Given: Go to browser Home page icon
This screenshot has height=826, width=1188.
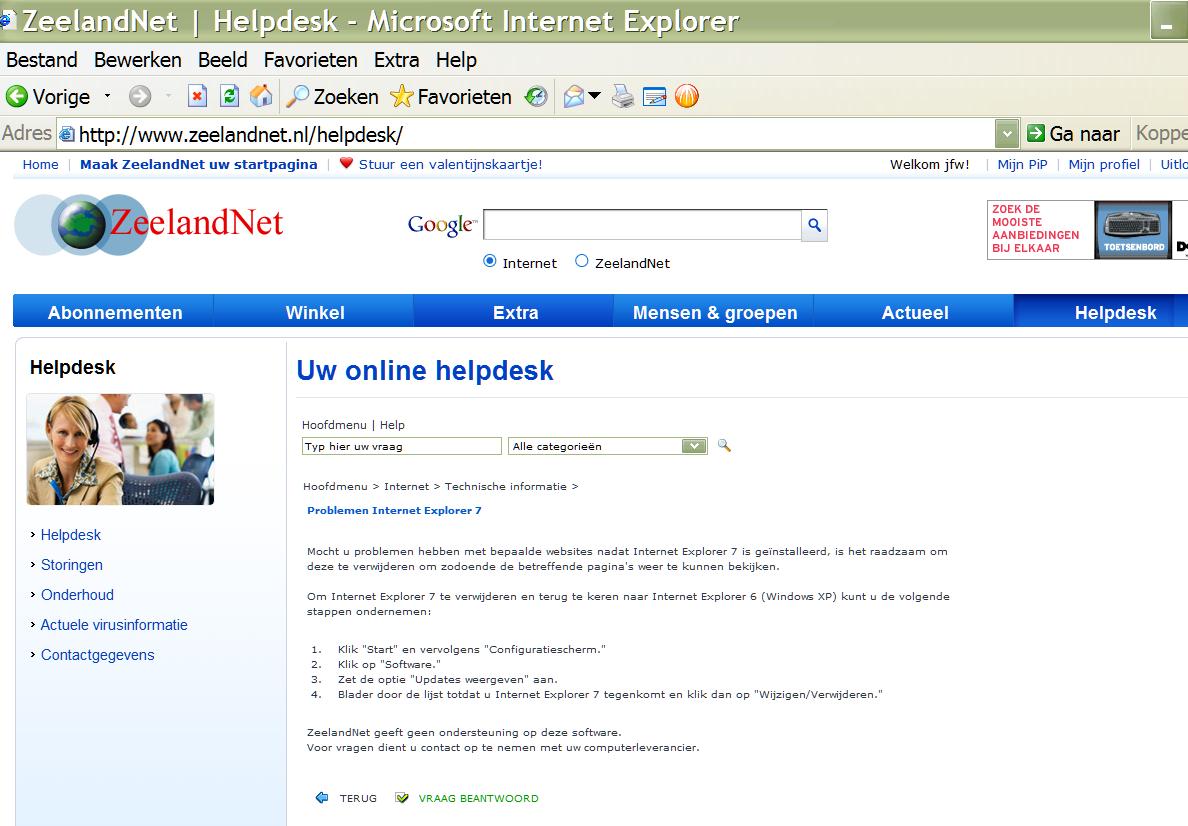Looking at the screenshot, I should coord(261,96).
